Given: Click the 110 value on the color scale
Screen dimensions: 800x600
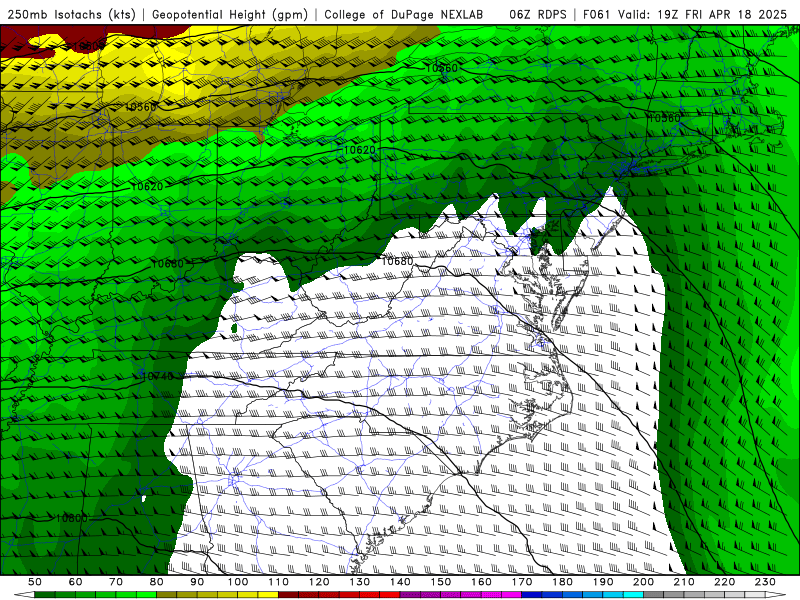Looking at the screenshot, I should (279, 582).
